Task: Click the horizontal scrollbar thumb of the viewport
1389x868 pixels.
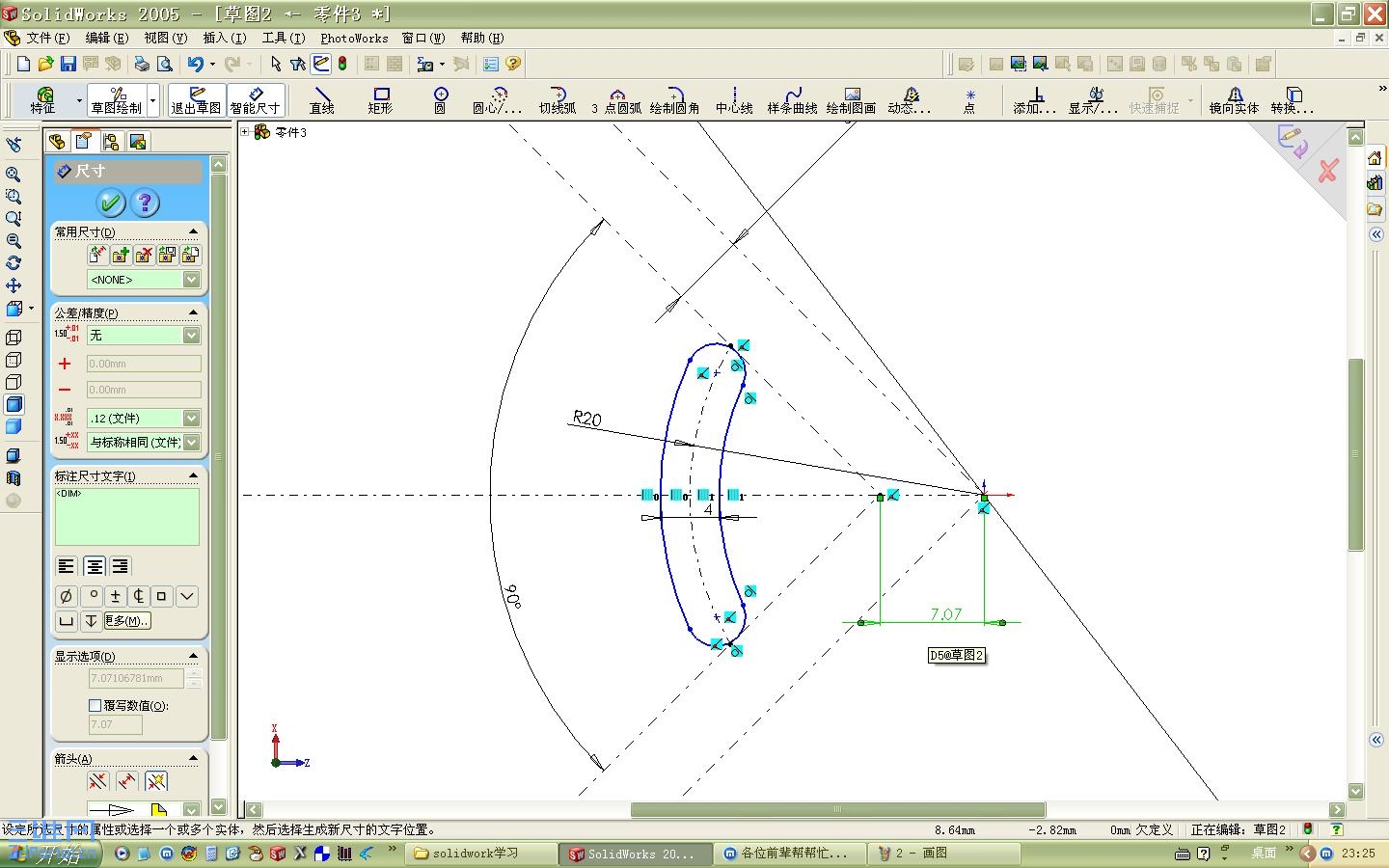Action: [x=838, y=809]
